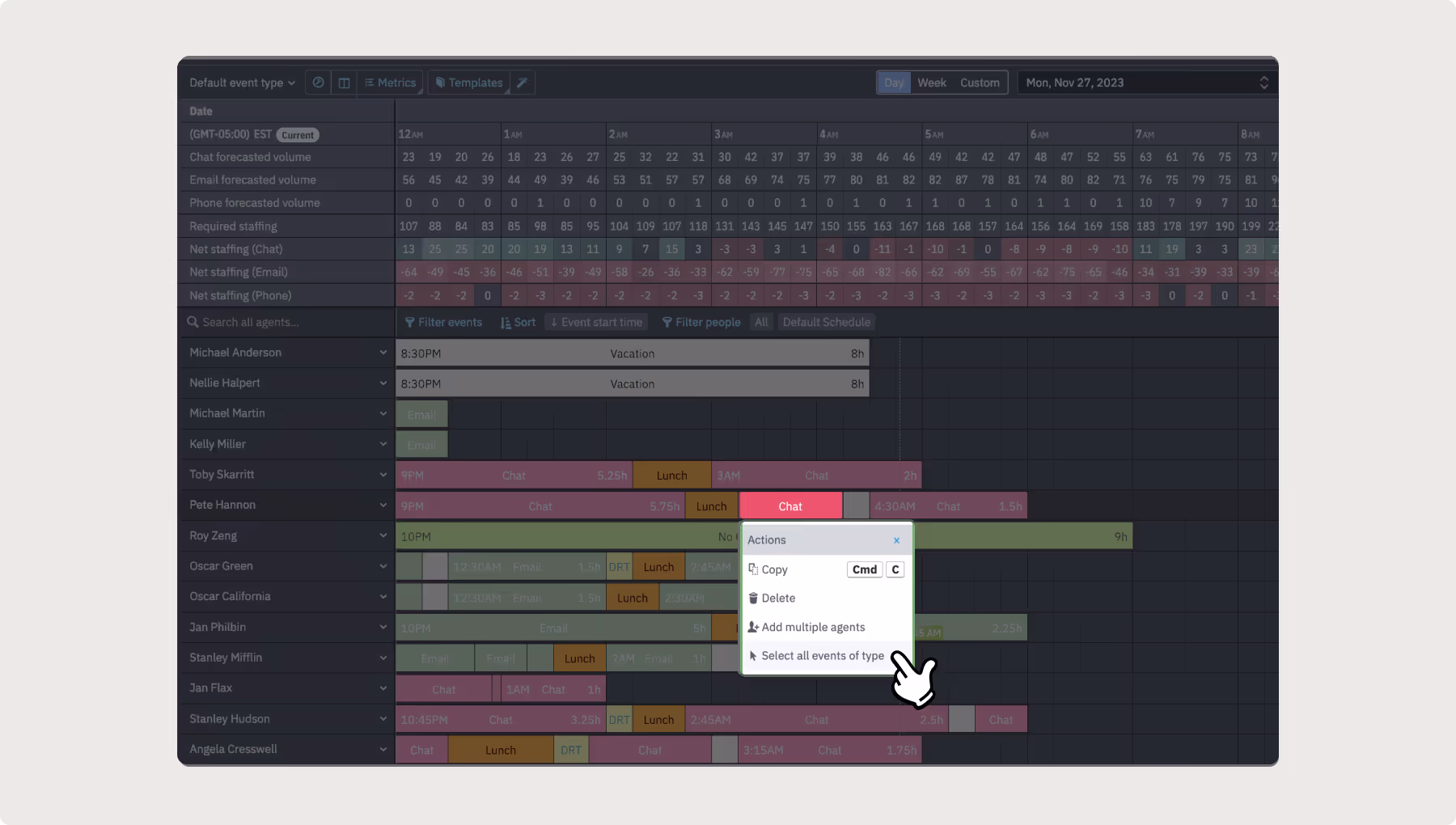Select Angela Cresswell's 3:15AM Chat event

pos(830,751)
